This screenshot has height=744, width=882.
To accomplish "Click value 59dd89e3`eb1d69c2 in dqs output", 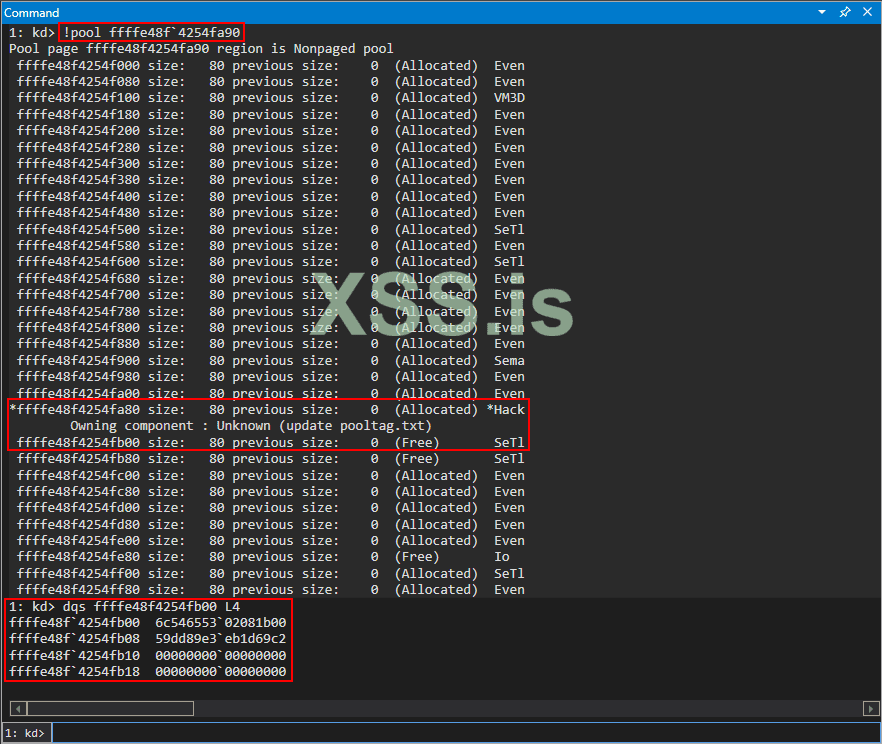I will click(x=220, y=639).
